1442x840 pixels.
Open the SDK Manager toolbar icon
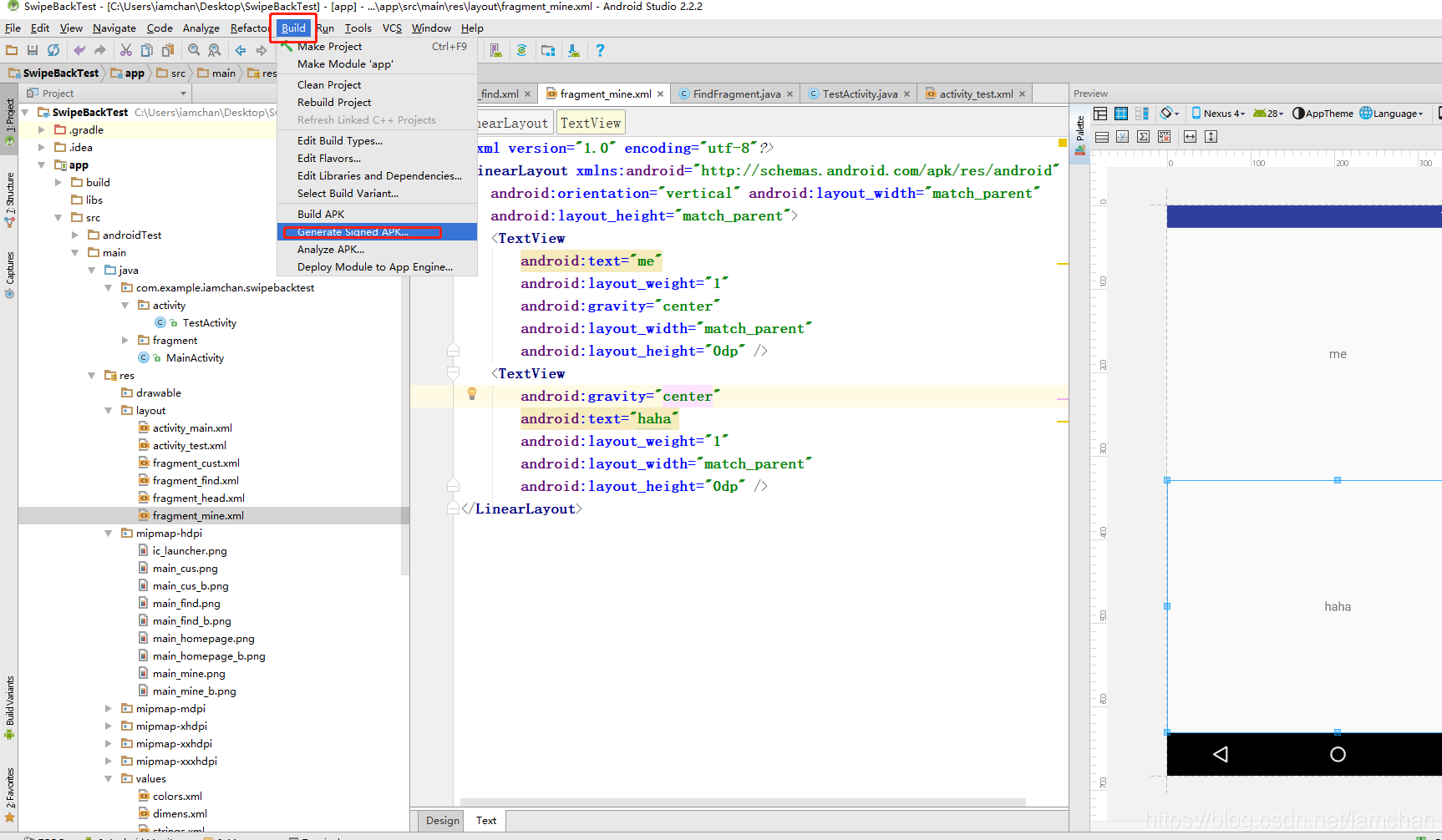point(574,50)
